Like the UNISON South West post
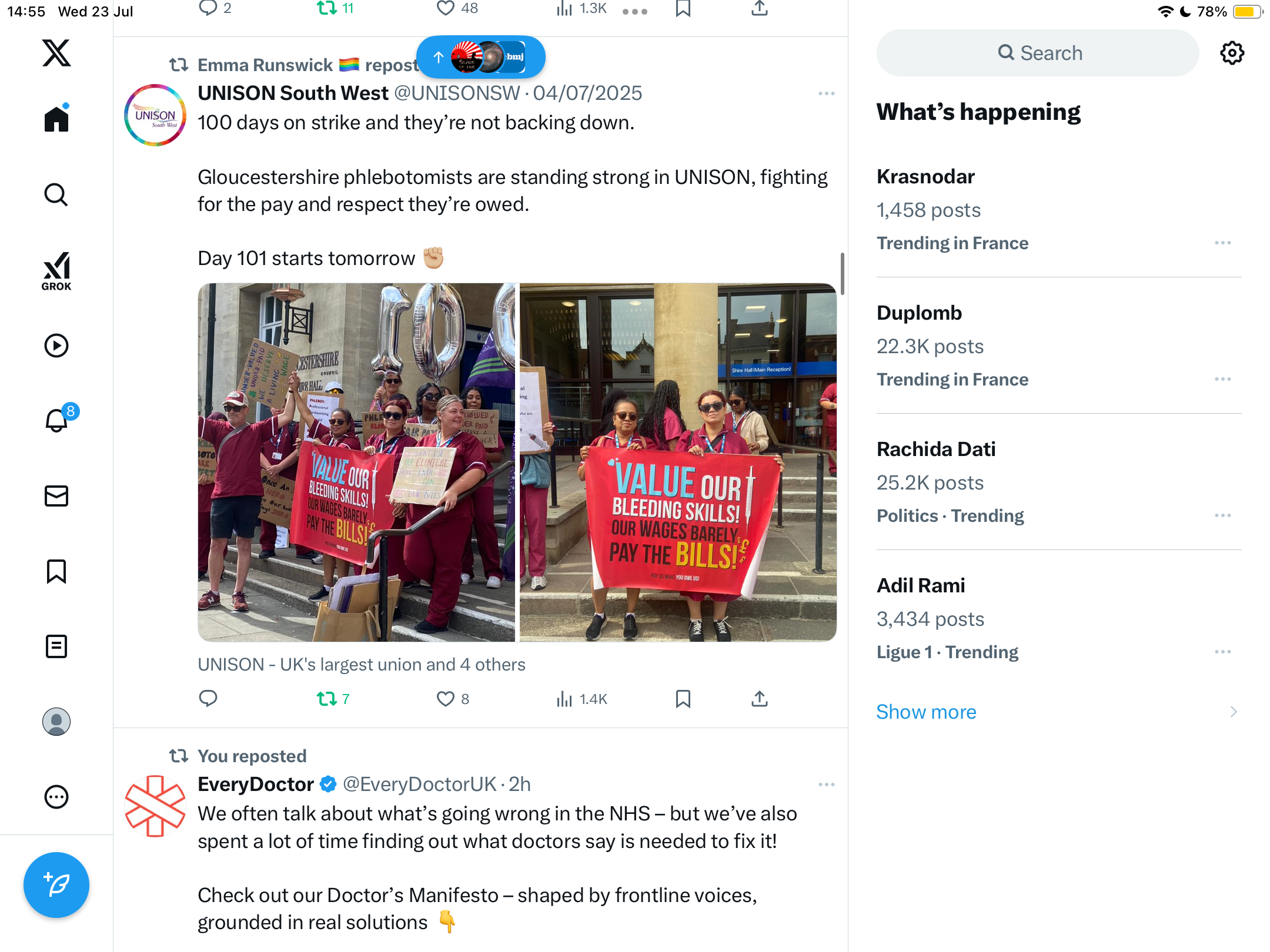 coord(446,699)
